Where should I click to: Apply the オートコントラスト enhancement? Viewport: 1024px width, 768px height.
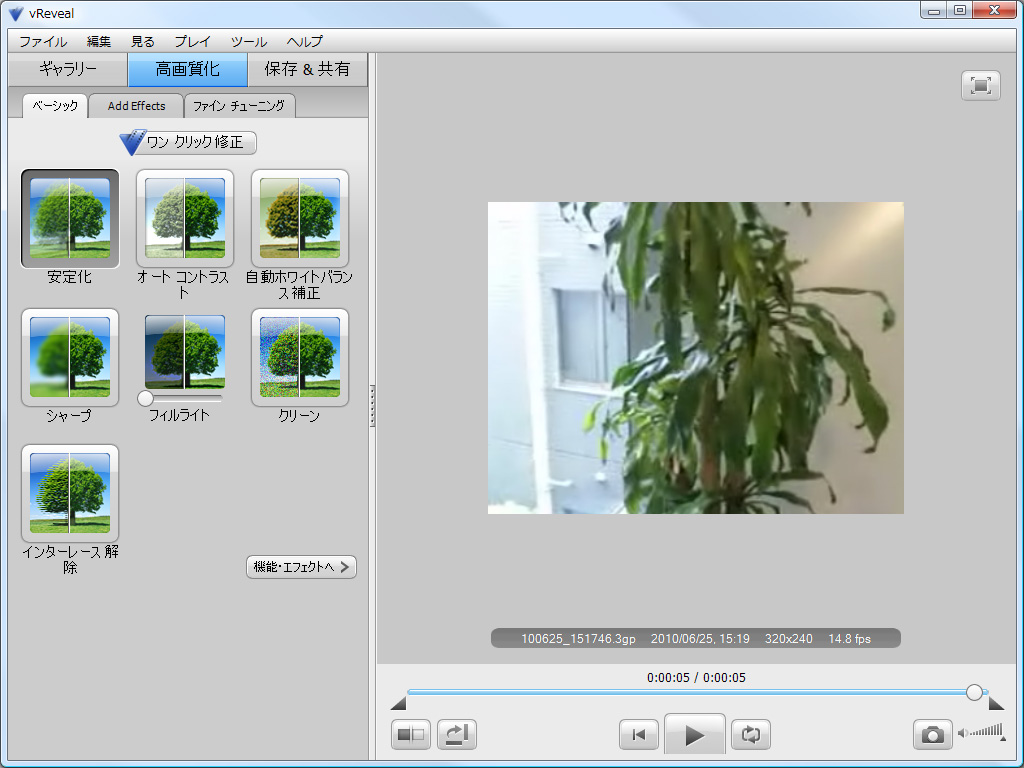(x=184, y=218)
